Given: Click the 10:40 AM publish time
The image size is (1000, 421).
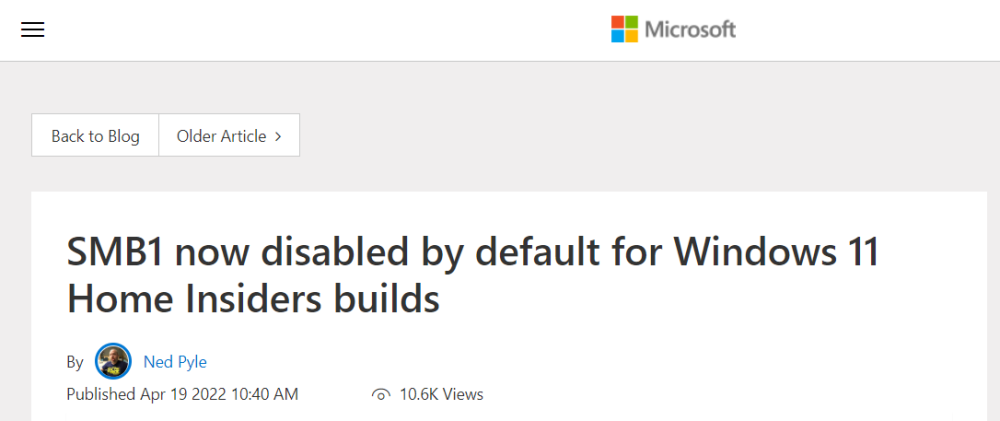Looking at the screenshot, I should pyautogui.click(x=264, y=394).
